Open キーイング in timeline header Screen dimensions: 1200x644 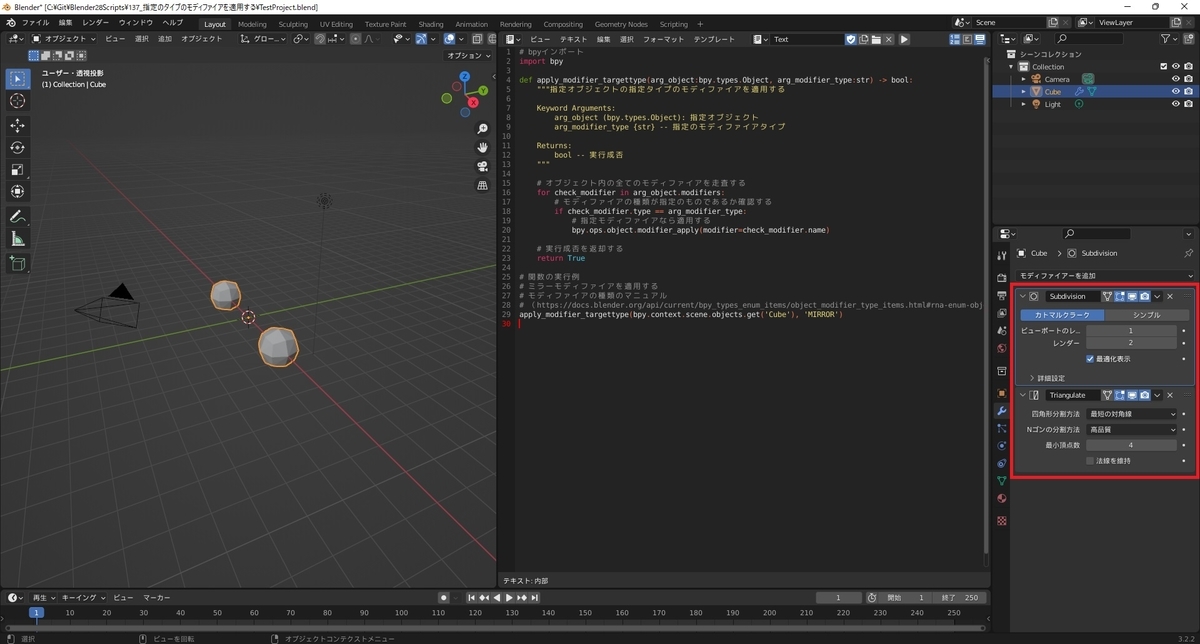coord(81,597)
